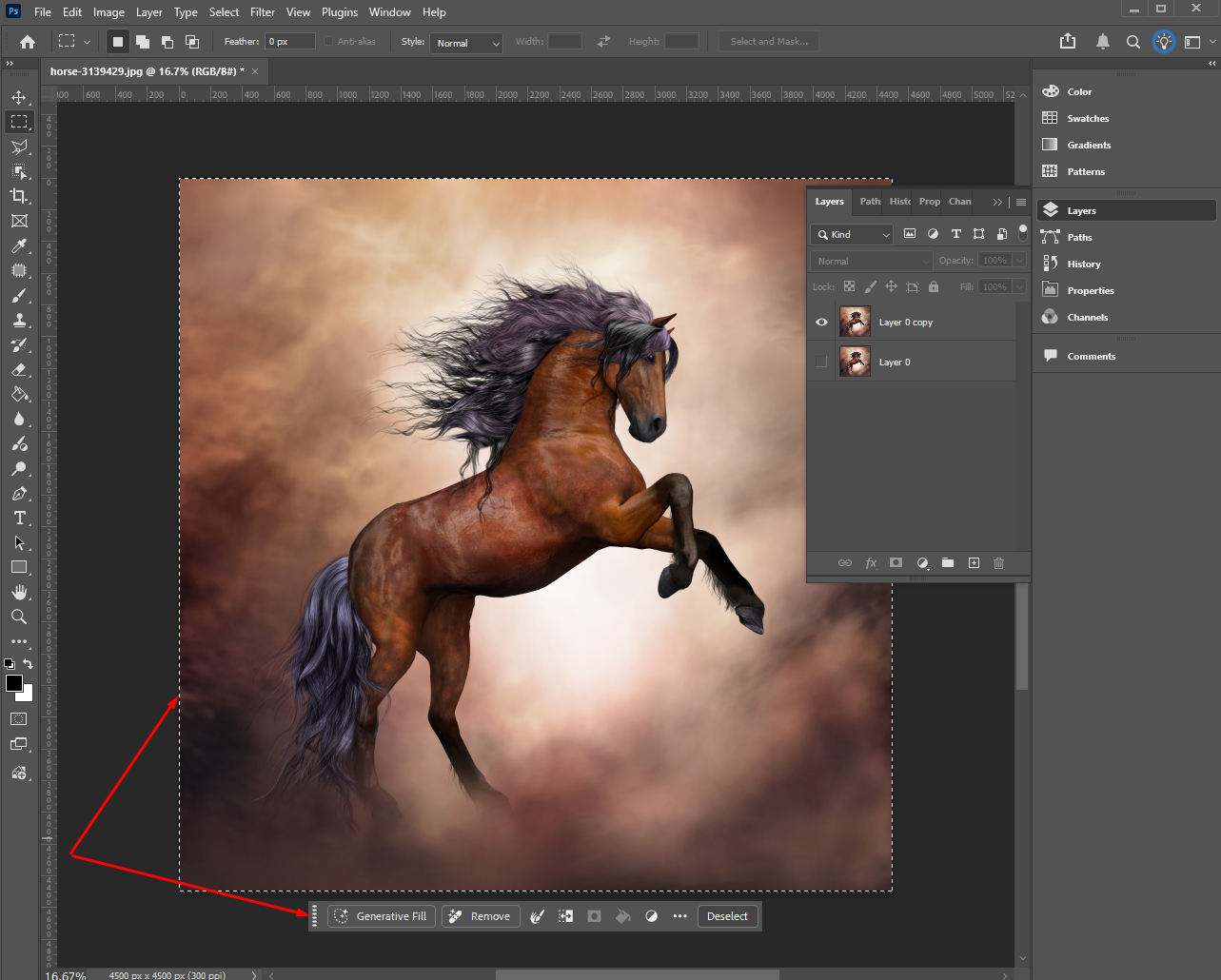
Task: Lock transparent pixels on the layer
Action: [848, 286]
